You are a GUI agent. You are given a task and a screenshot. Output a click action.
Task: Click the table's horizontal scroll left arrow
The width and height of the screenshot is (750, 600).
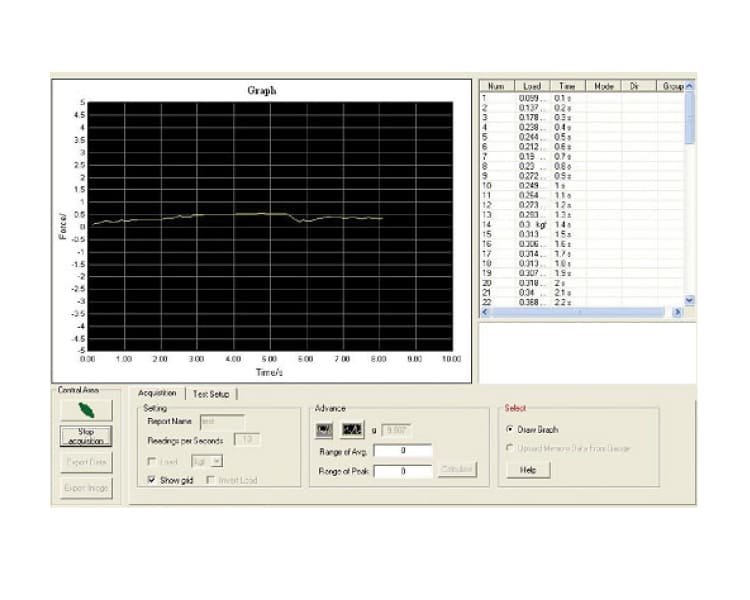pyautogui.click(x=486, y=312)
